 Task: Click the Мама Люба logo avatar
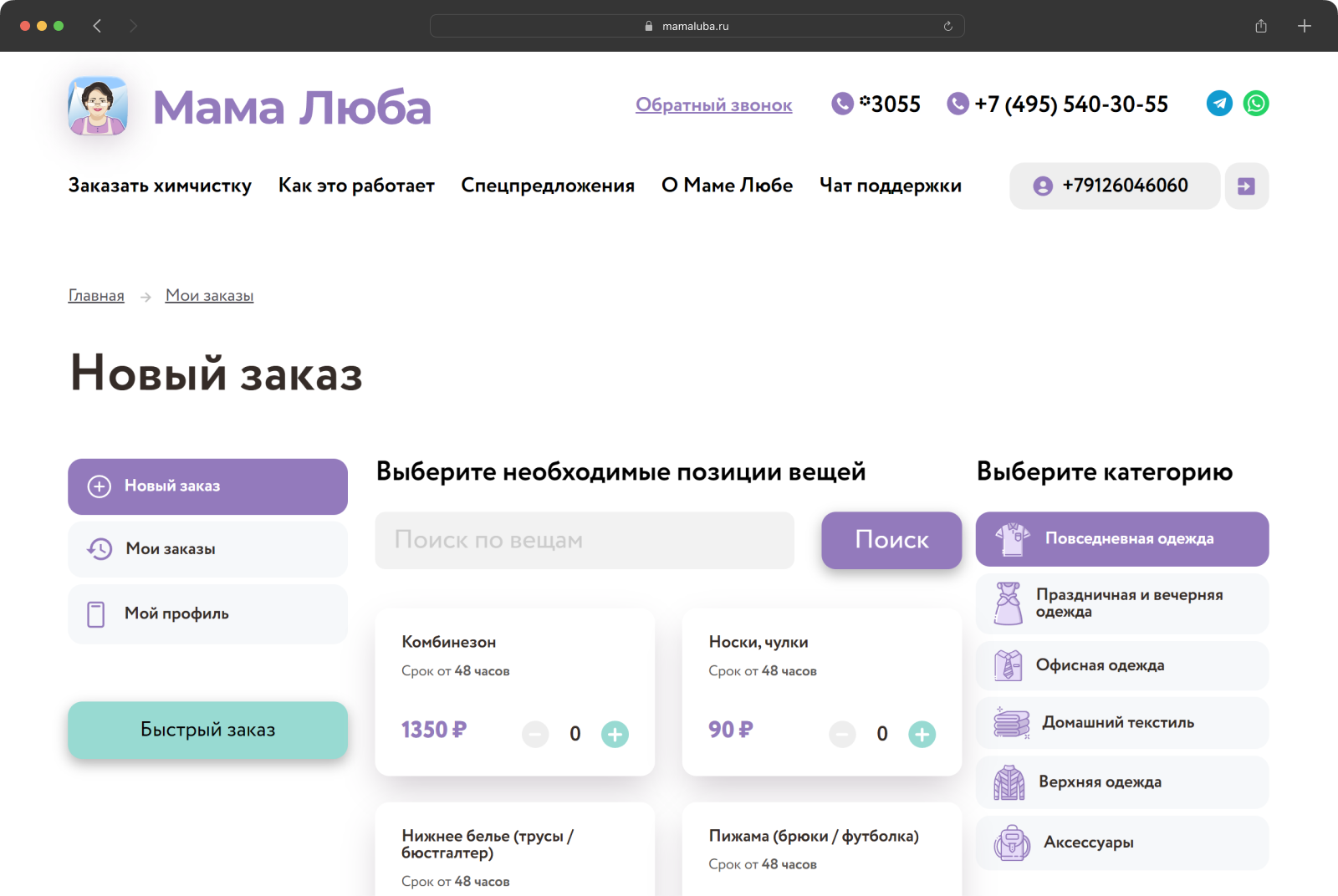click(x=98, y=106)
